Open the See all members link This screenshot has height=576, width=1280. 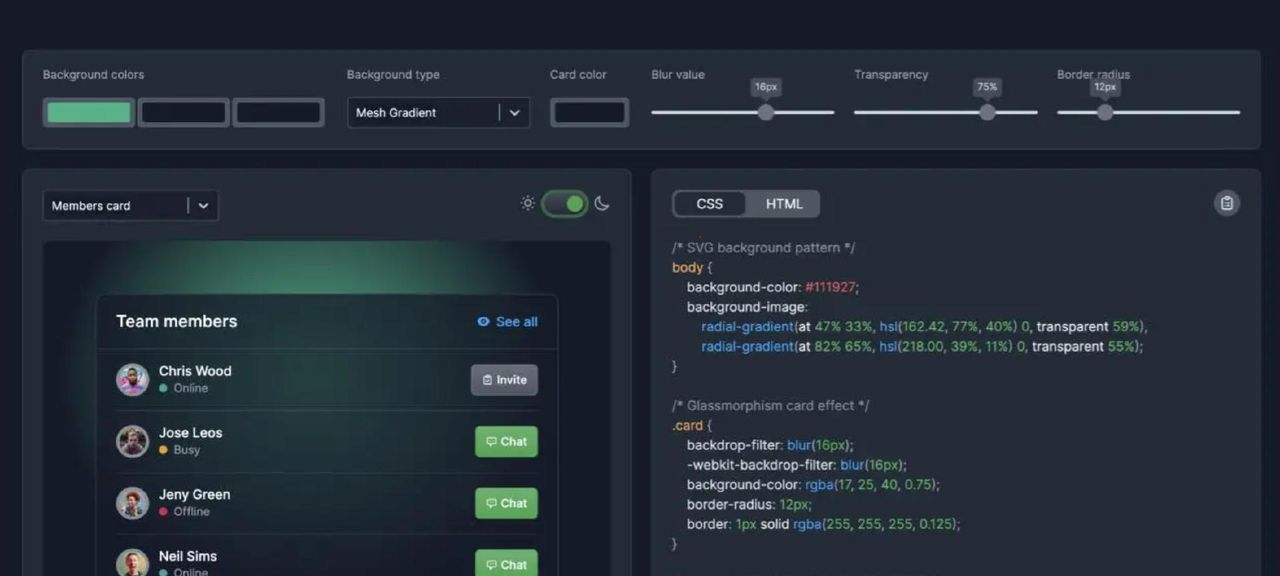pyautogui.click(x=516, y=322)
